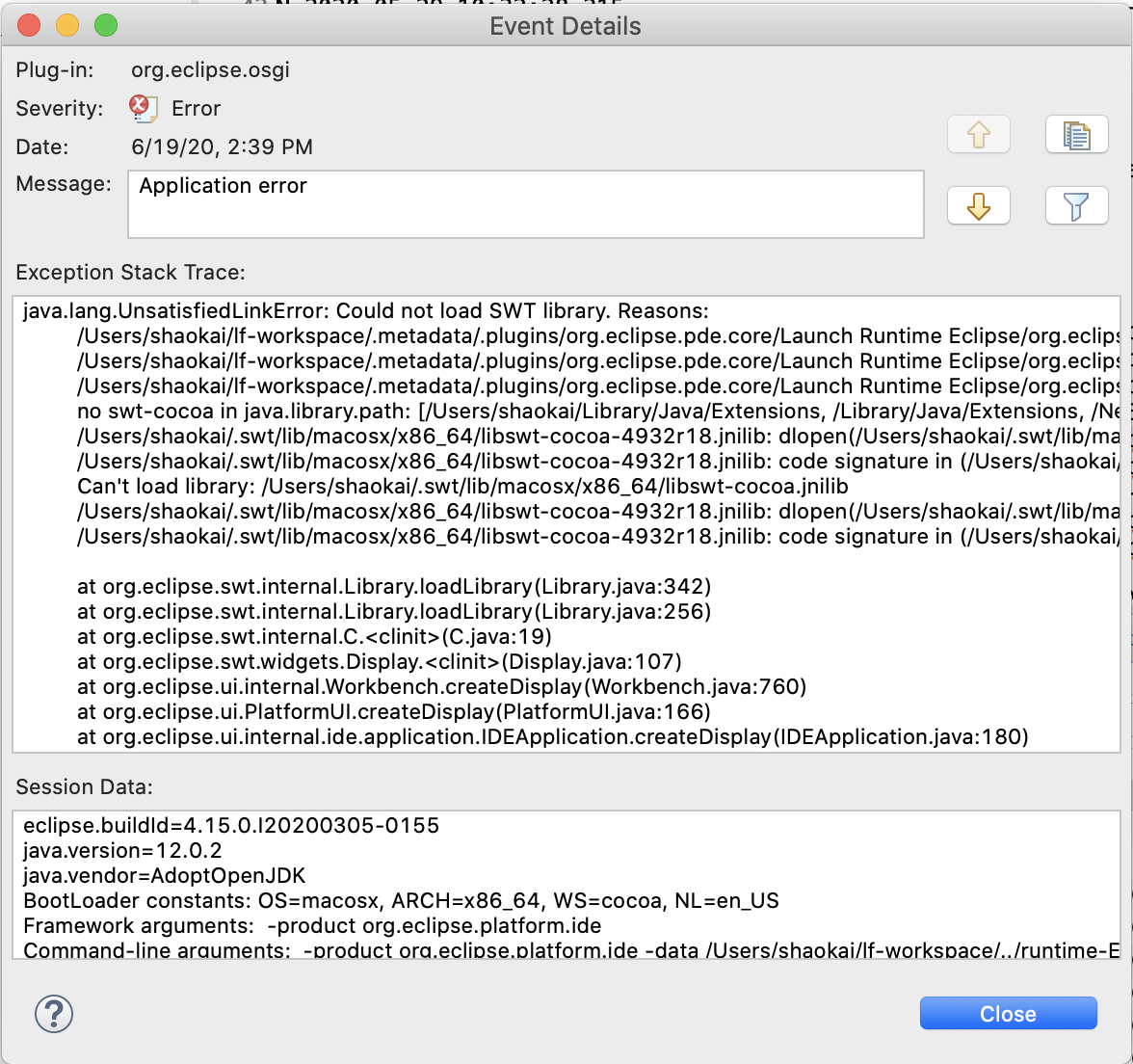Click the red Error severity icon
This screenshot has height=1064, width=1133.
click(x=143, y=108)
